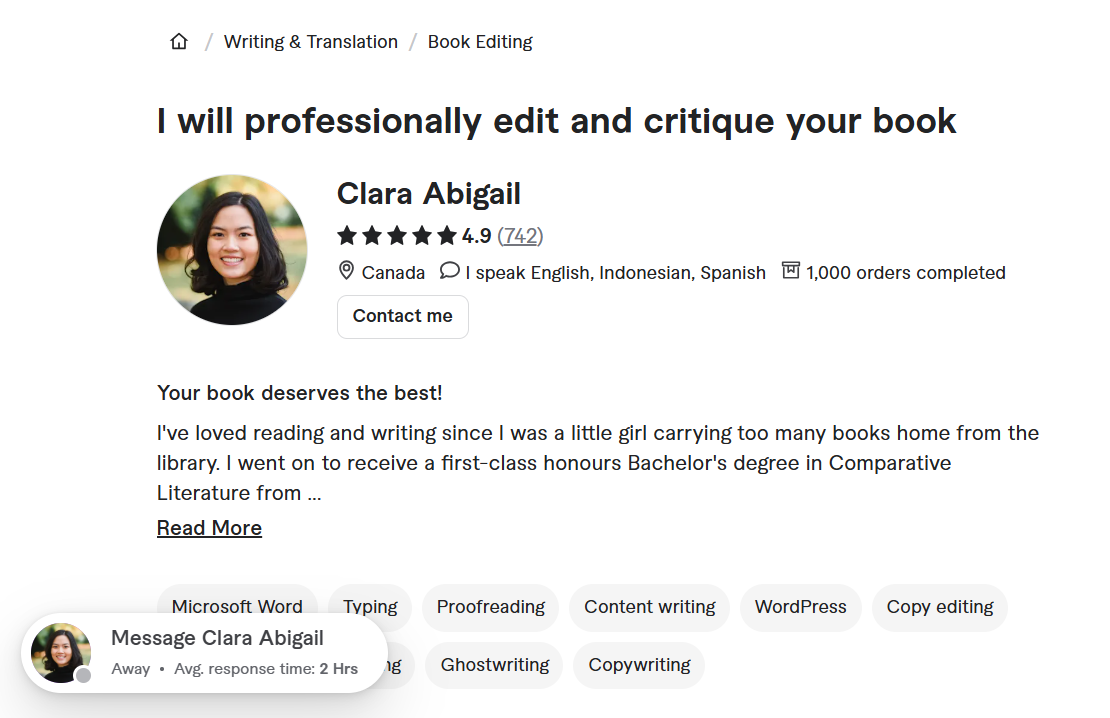The height and width of the screenshot is (718, 1110).
Task: Open the 742 reviews link
Action: pyautogui.click(x=521, y=236)
